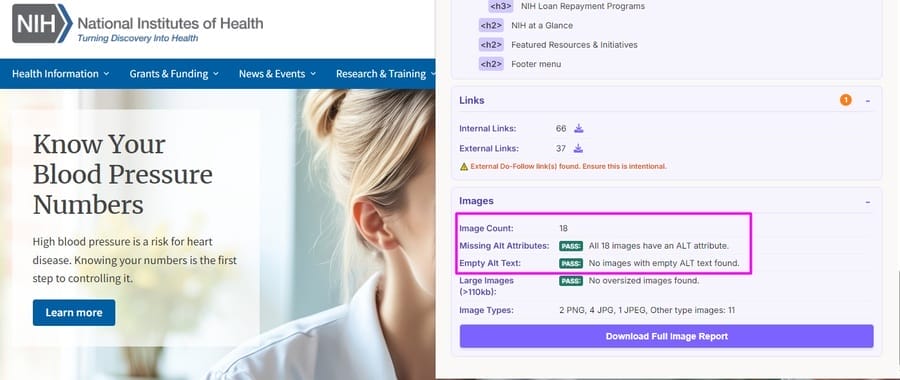
Task: Open the Health Information menu
Action: point(60,73)
